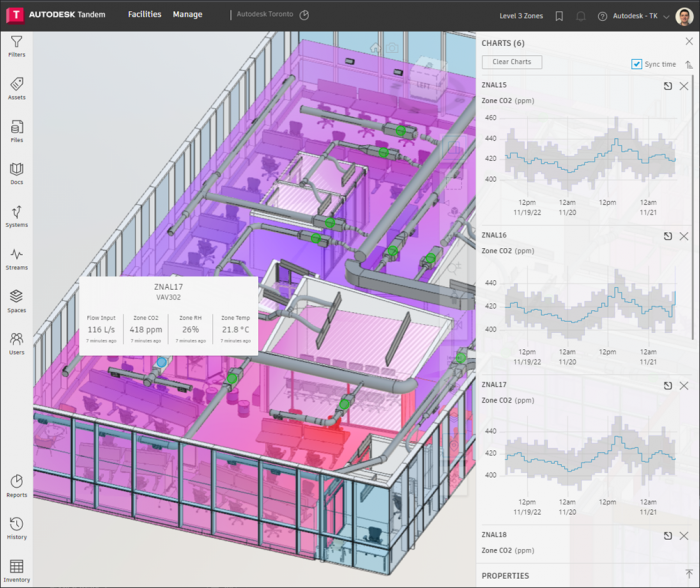Open the Assets sidebar icon
Image resolution: width=700 pixels, height=588 pixels.
pos(17,88)
